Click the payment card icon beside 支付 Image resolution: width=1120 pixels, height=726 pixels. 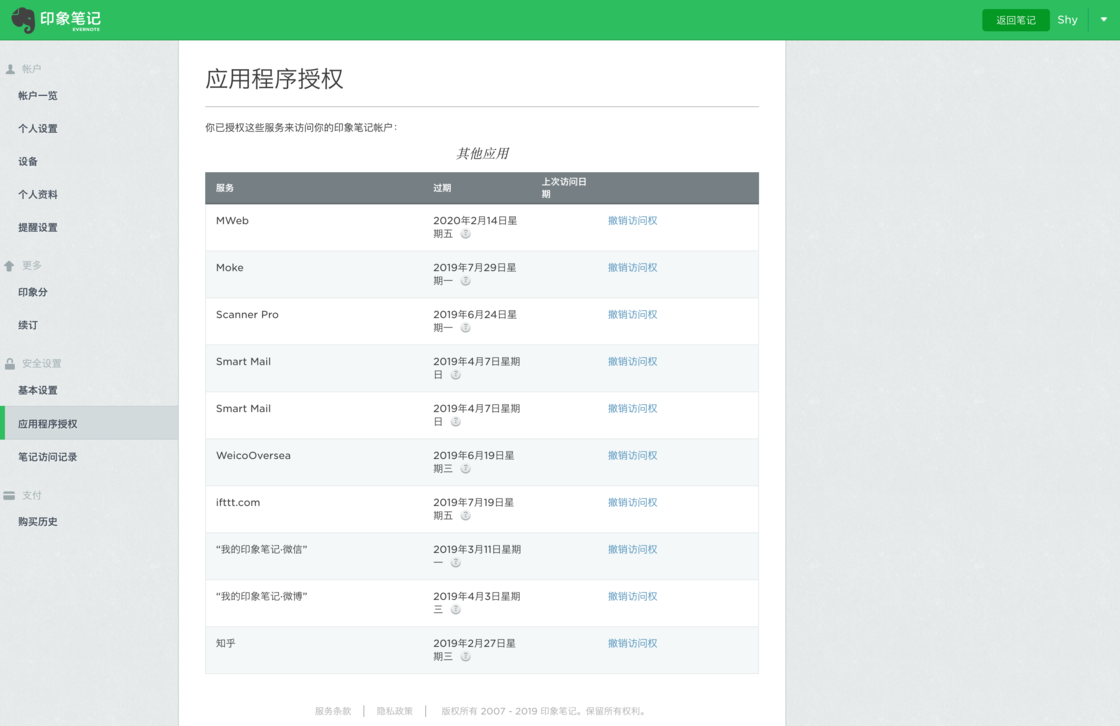point(11,495)
